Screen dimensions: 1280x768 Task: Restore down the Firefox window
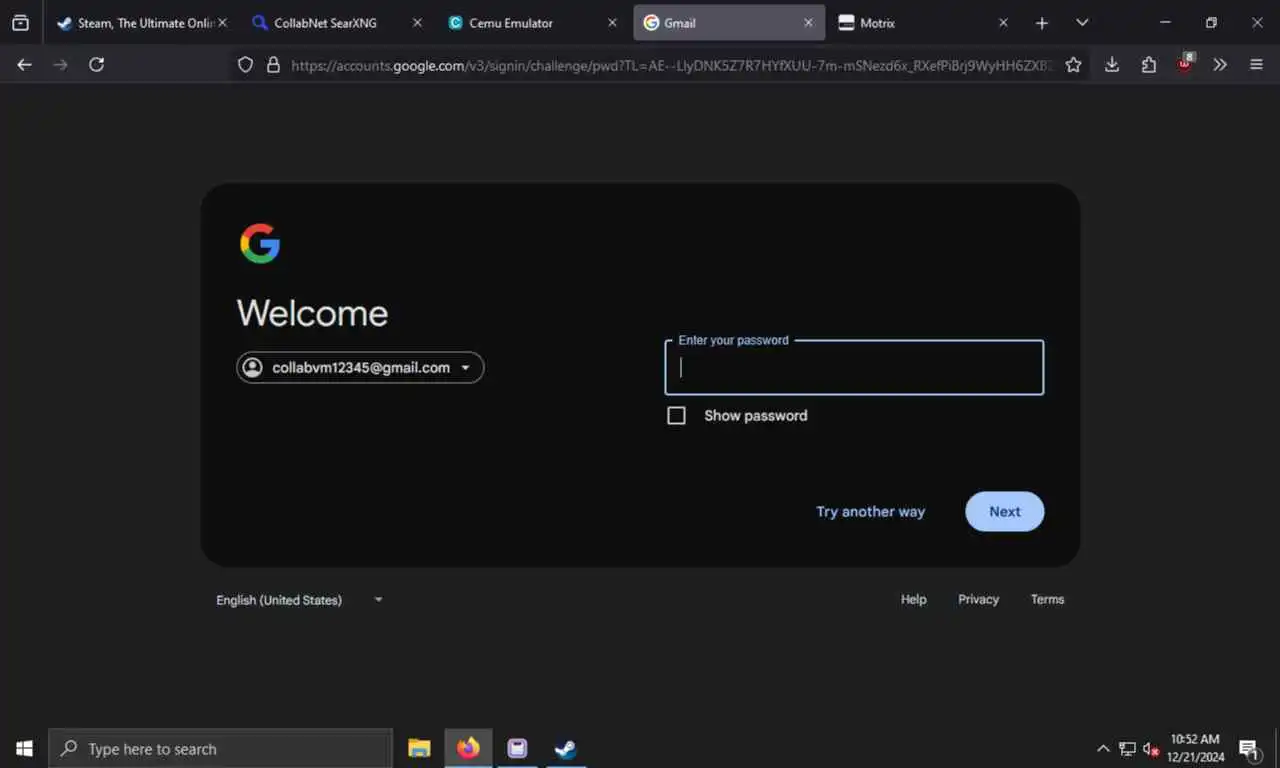pyautogui.click(x=1211, y=23)
